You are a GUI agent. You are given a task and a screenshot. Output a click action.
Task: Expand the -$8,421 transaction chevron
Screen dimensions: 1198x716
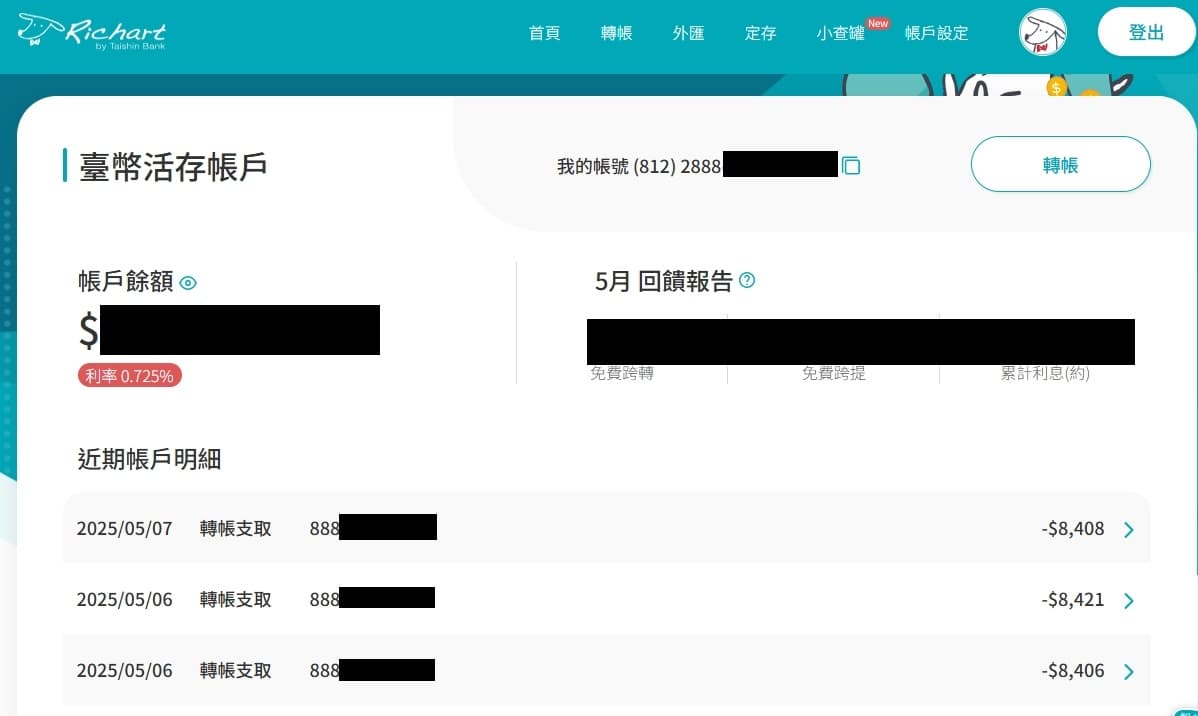tap(1128, 601)
